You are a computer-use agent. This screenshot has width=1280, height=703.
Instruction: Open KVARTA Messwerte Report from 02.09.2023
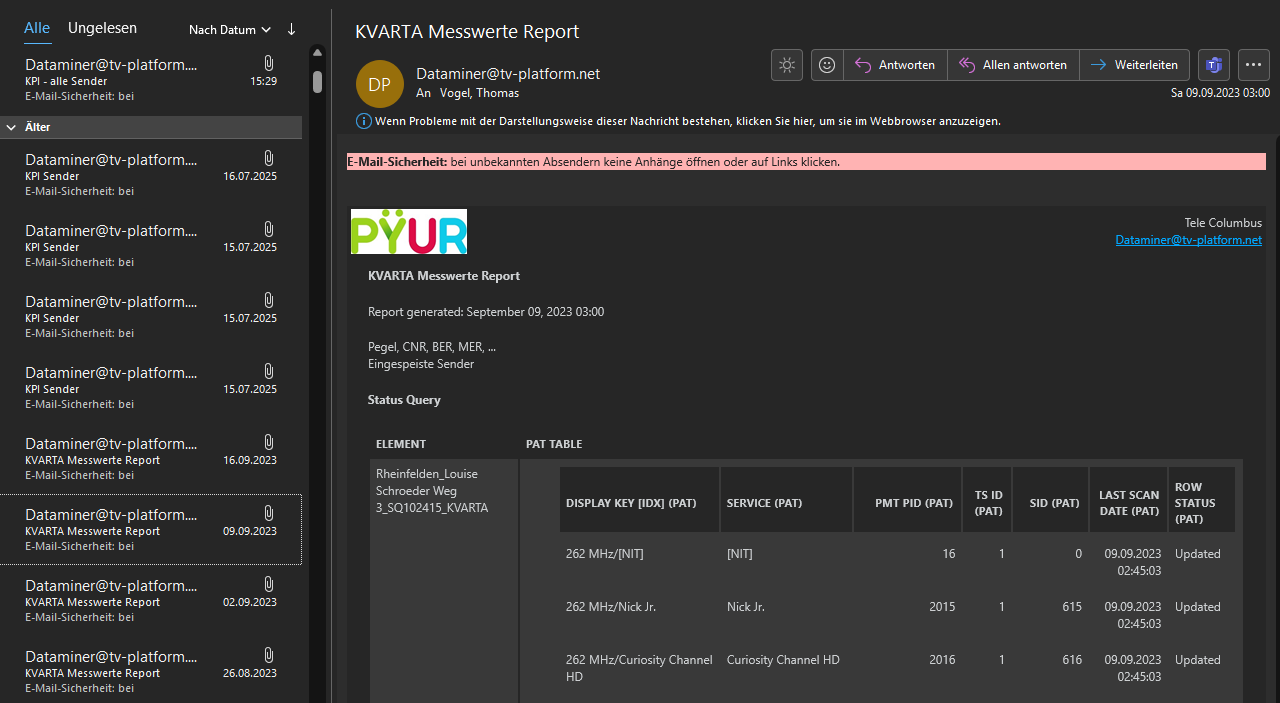pyautogui.click(x=151, y=601)
